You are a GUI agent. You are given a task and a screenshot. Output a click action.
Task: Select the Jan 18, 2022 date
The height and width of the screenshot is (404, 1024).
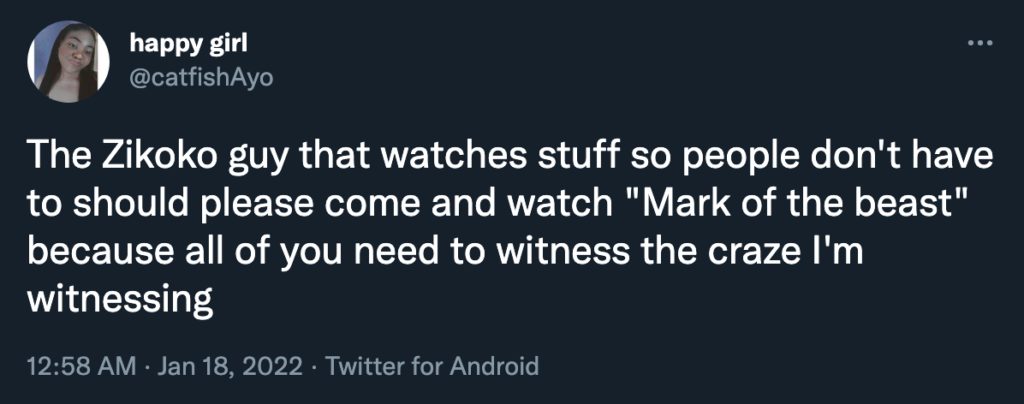pos(231,366)
